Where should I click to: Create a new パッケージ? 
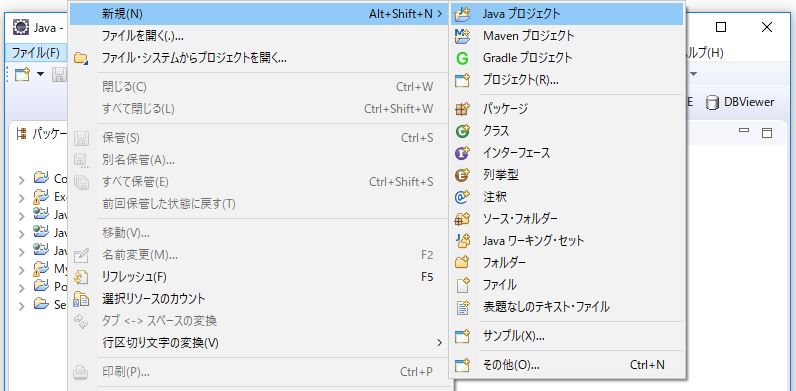pyautogui.click(x=567, y=109)
